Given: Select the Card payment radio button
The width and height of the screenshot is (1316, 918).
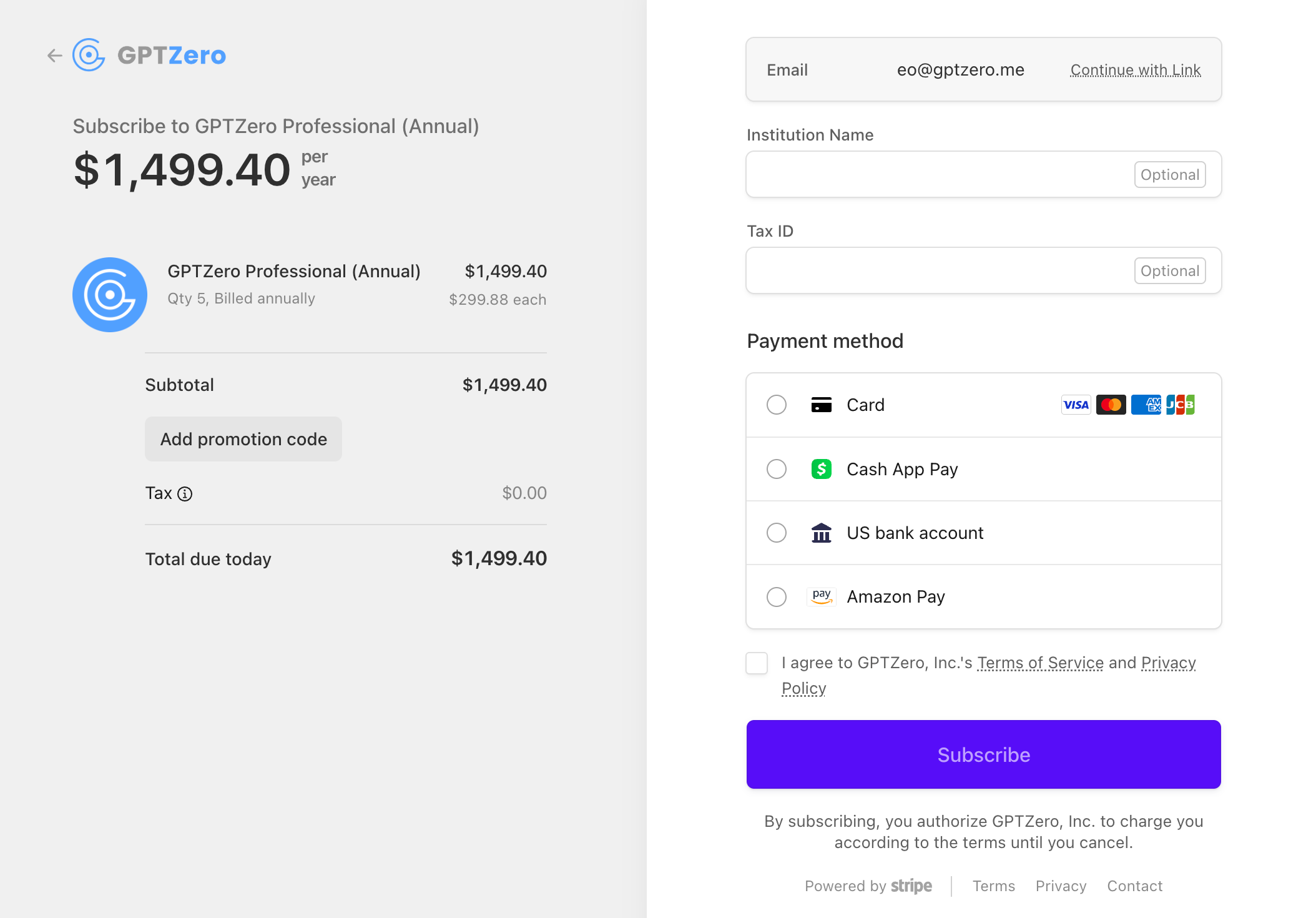Looking at the screenshot, I should coord(777,405).
